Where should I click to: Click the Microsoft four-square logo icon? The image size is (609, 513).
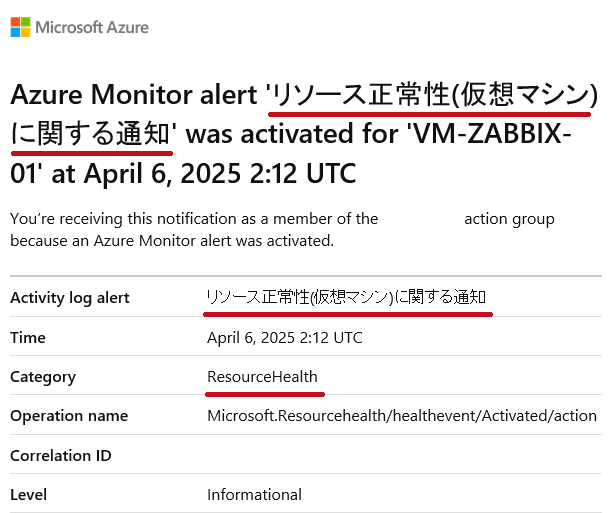coord(21,27)
